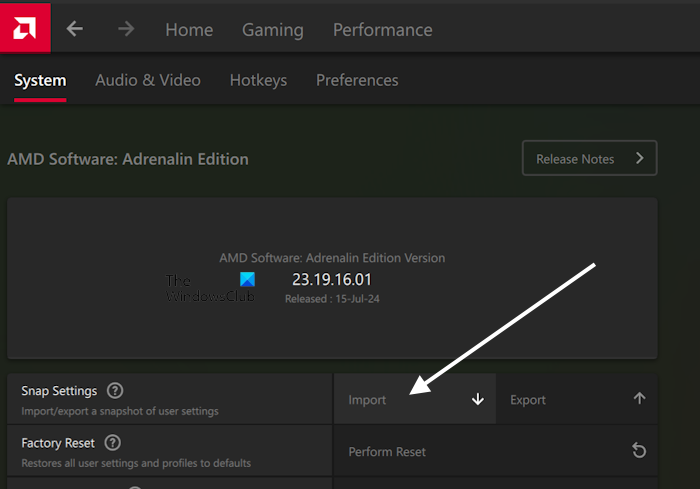Open the Performance menu
The width and height of the screenshot is (700, 489).
tap(382, 30)
